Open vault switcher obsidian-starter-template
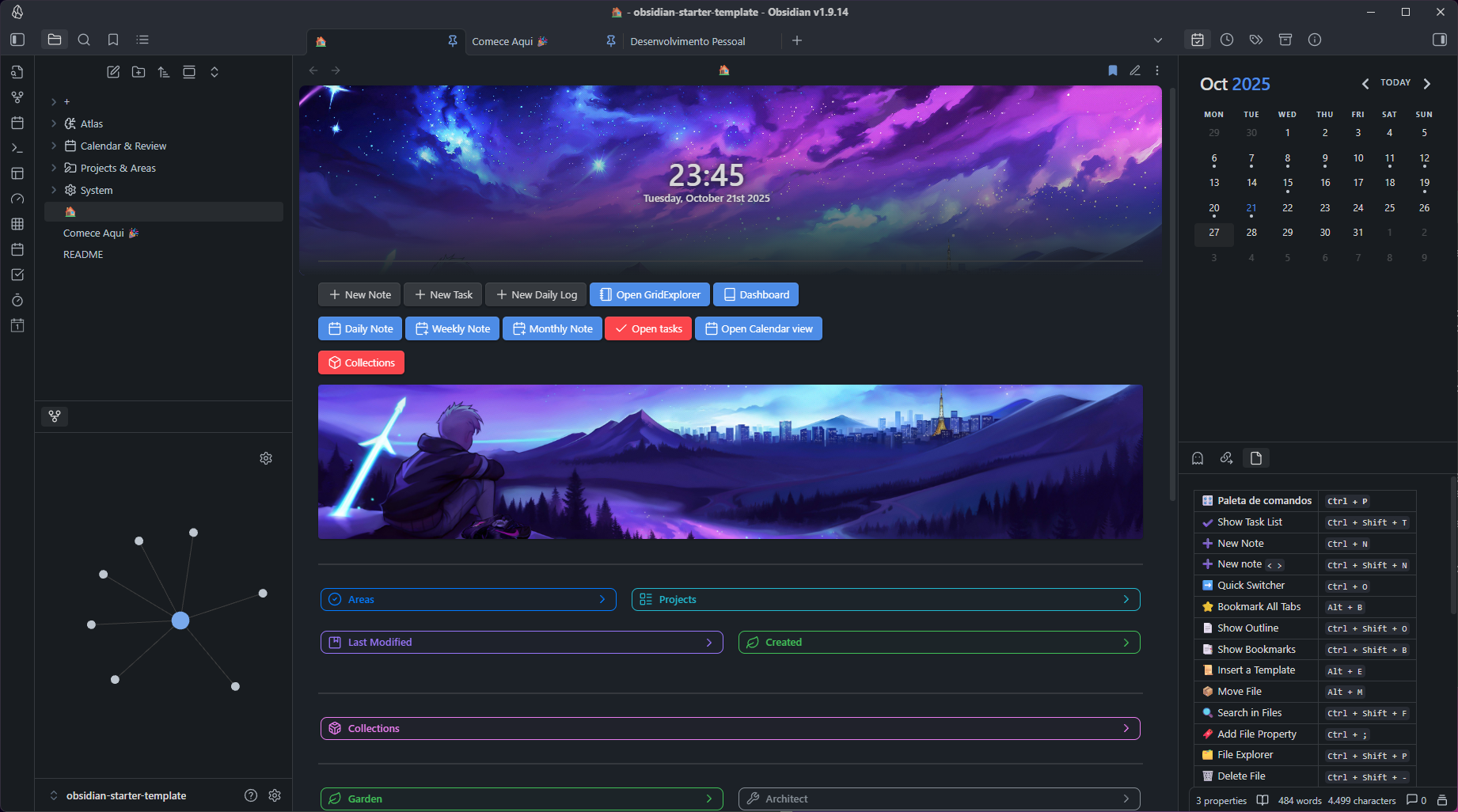This screenshot has height=812, width=1458. [x=126, y=795]
